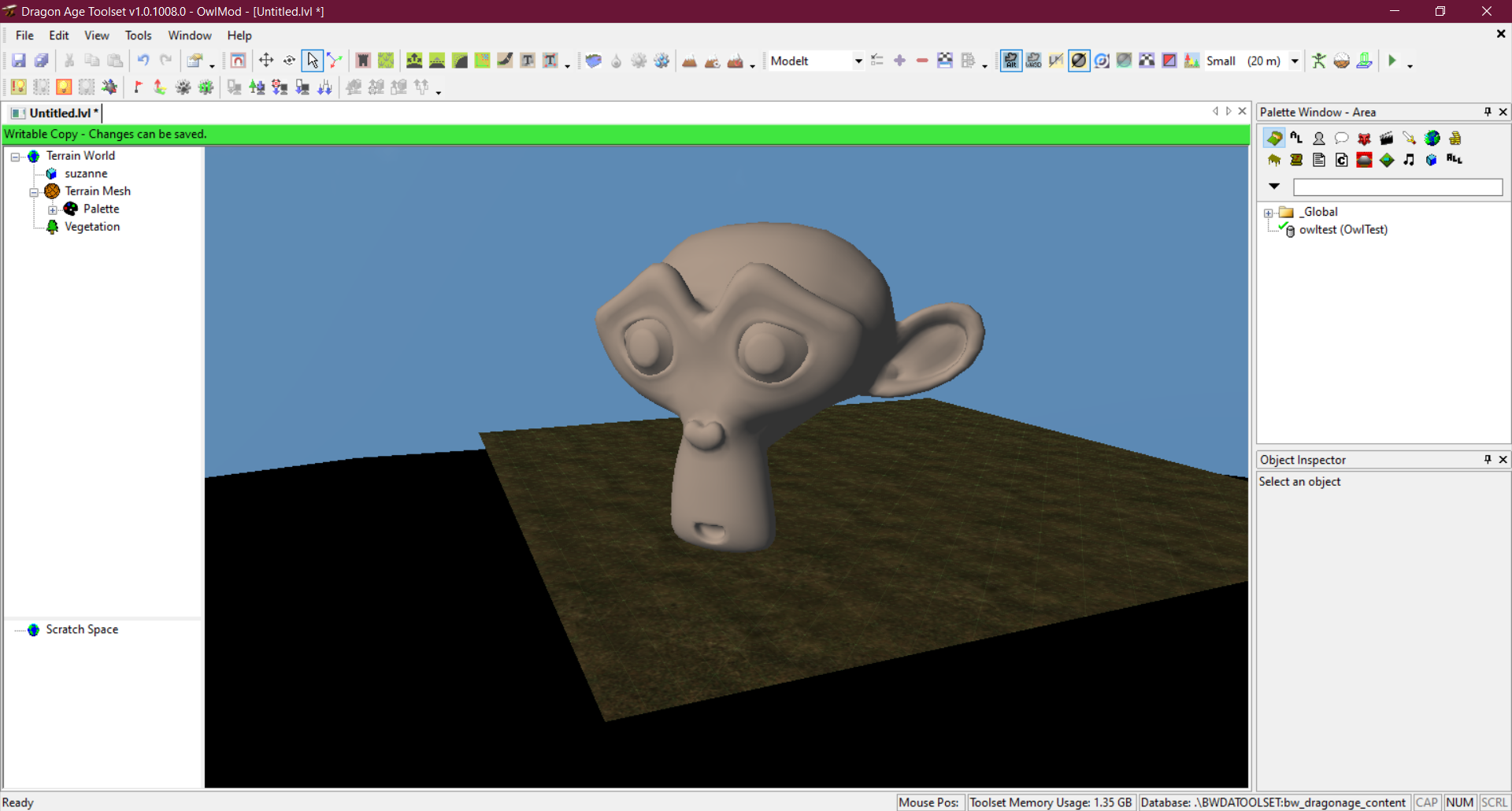1512x811 pixels.
Task: Select the speech bubble conversation palette icon
Action: coord(1341,138)
